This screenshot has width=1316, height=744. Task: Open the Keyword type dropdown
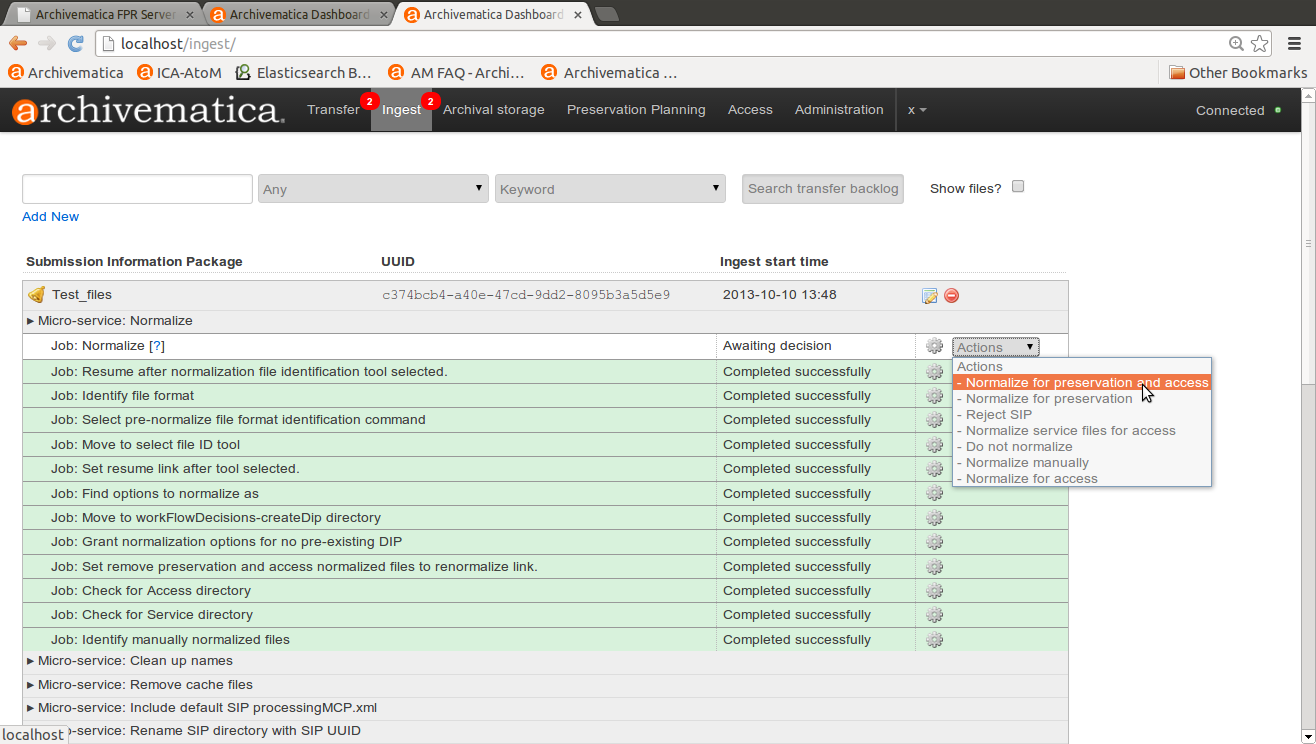pyautogui.click(x=610, y=189)
